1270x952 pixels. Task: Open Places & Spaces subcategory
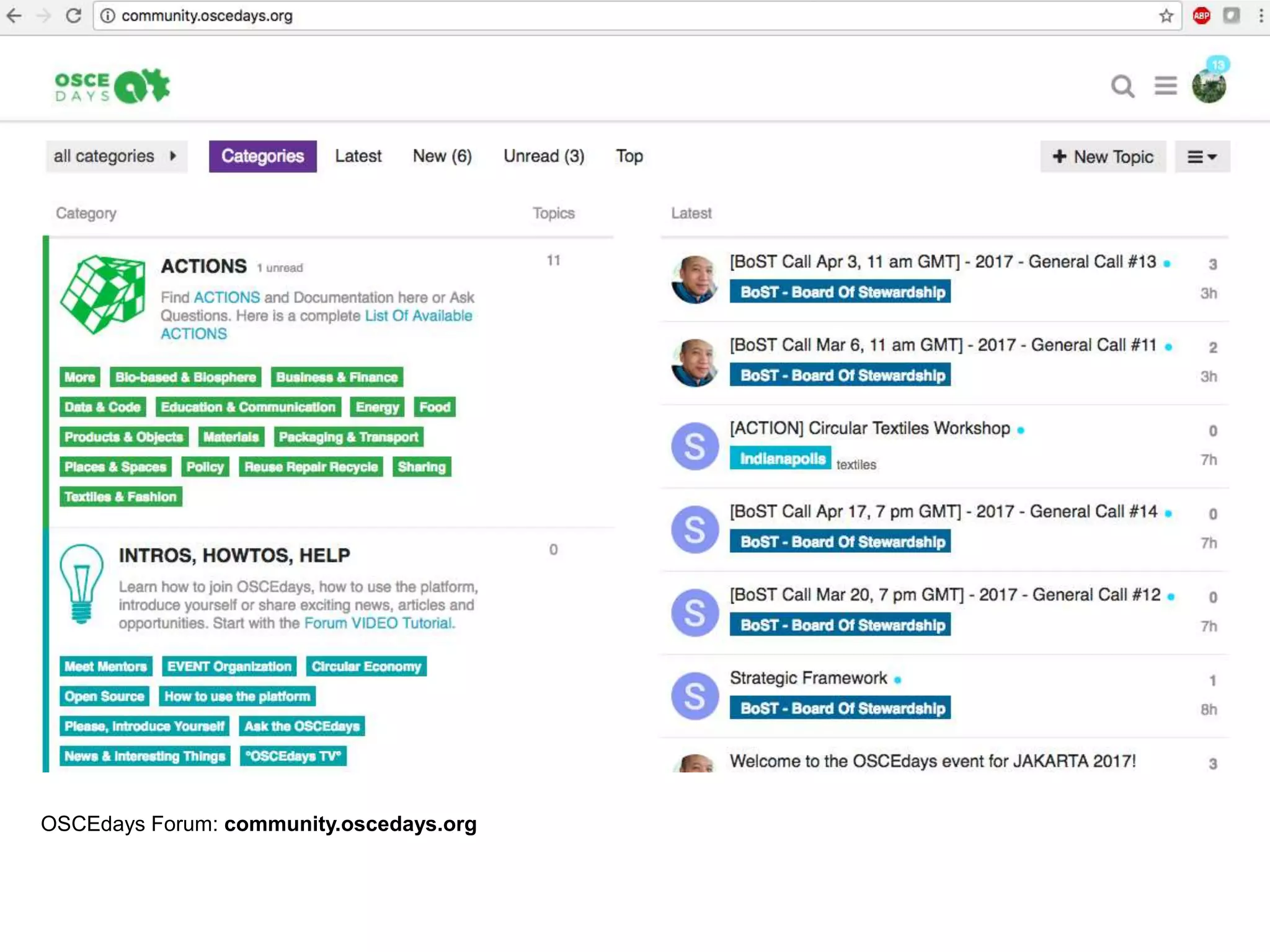pos(115,467)
